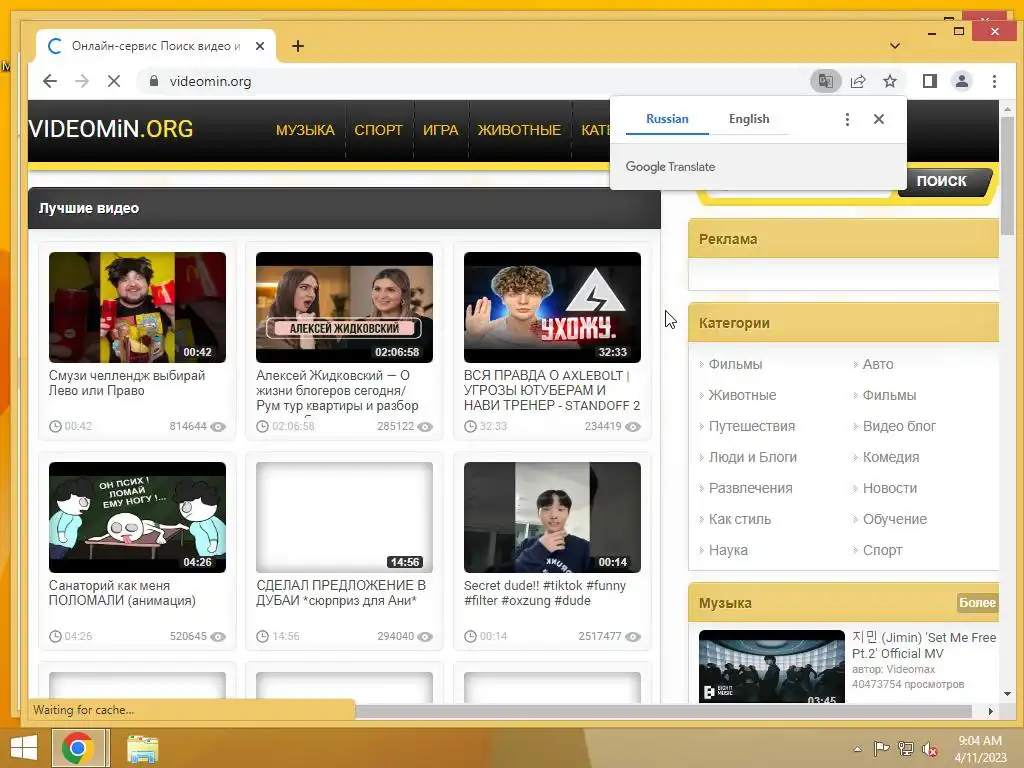Click Более button in Музыка section
Screen dimensions: 1024x768
point(977,602)
